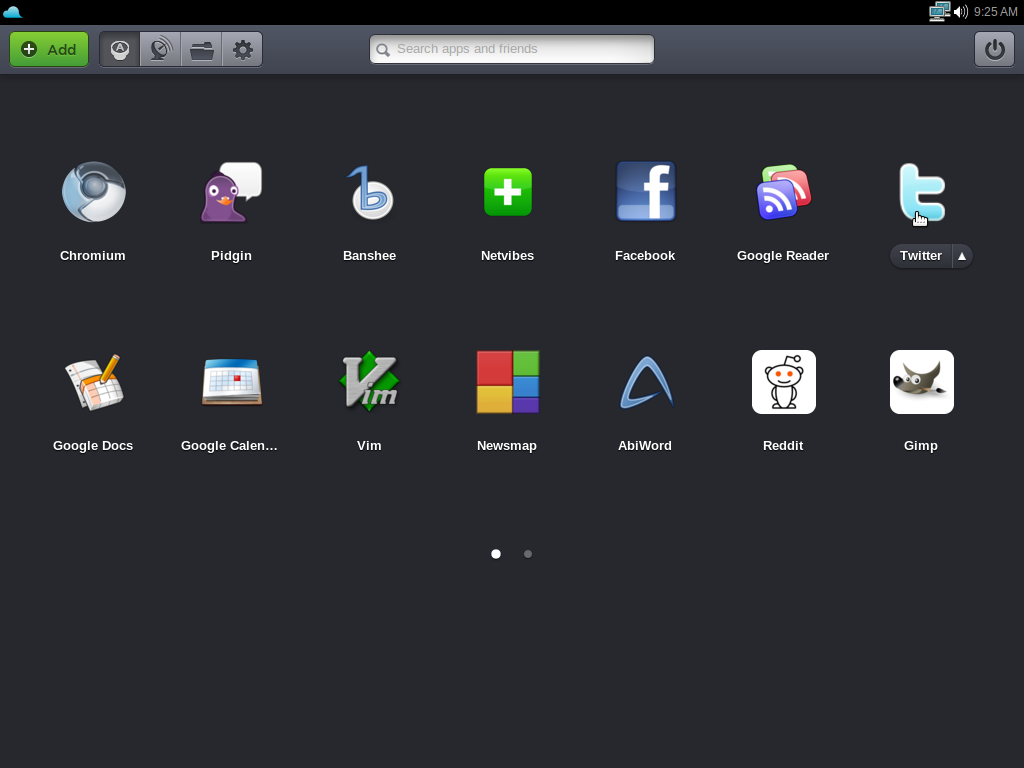
Task: Click the Pidgin label text
Action: tap(231, 256)
